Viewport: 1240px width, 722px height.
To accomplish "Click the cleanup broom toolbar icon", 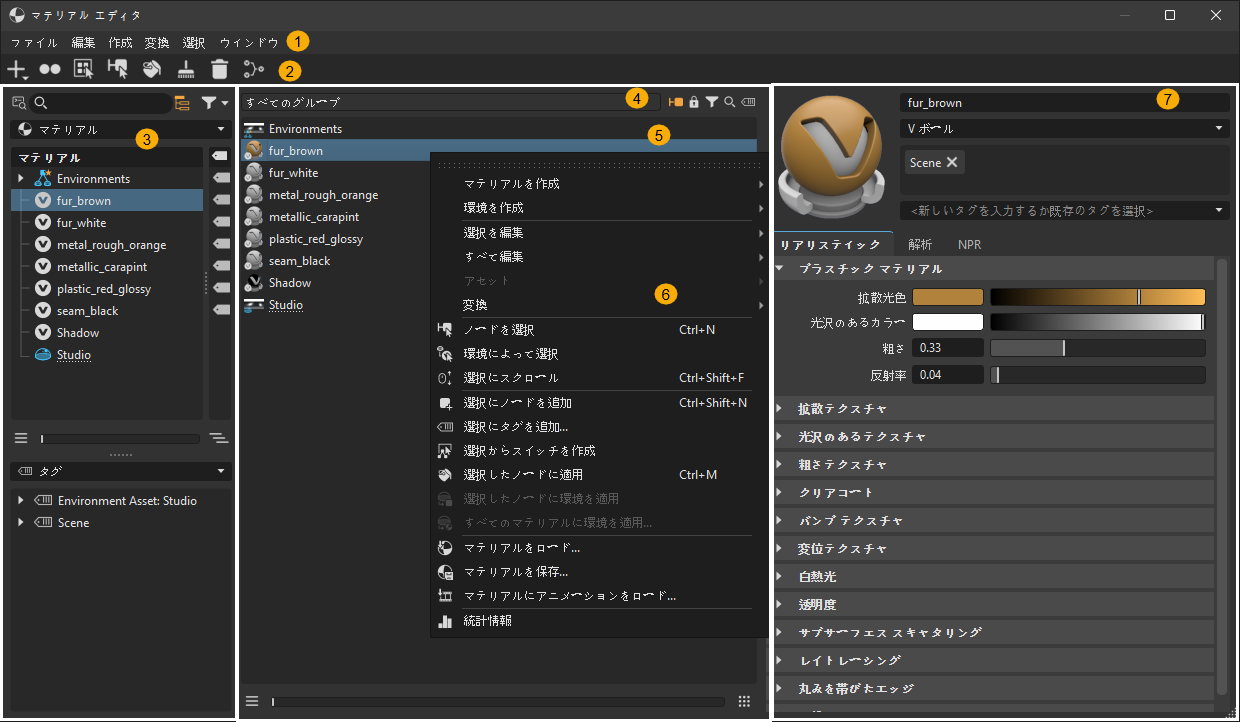I will click(186, 70).
